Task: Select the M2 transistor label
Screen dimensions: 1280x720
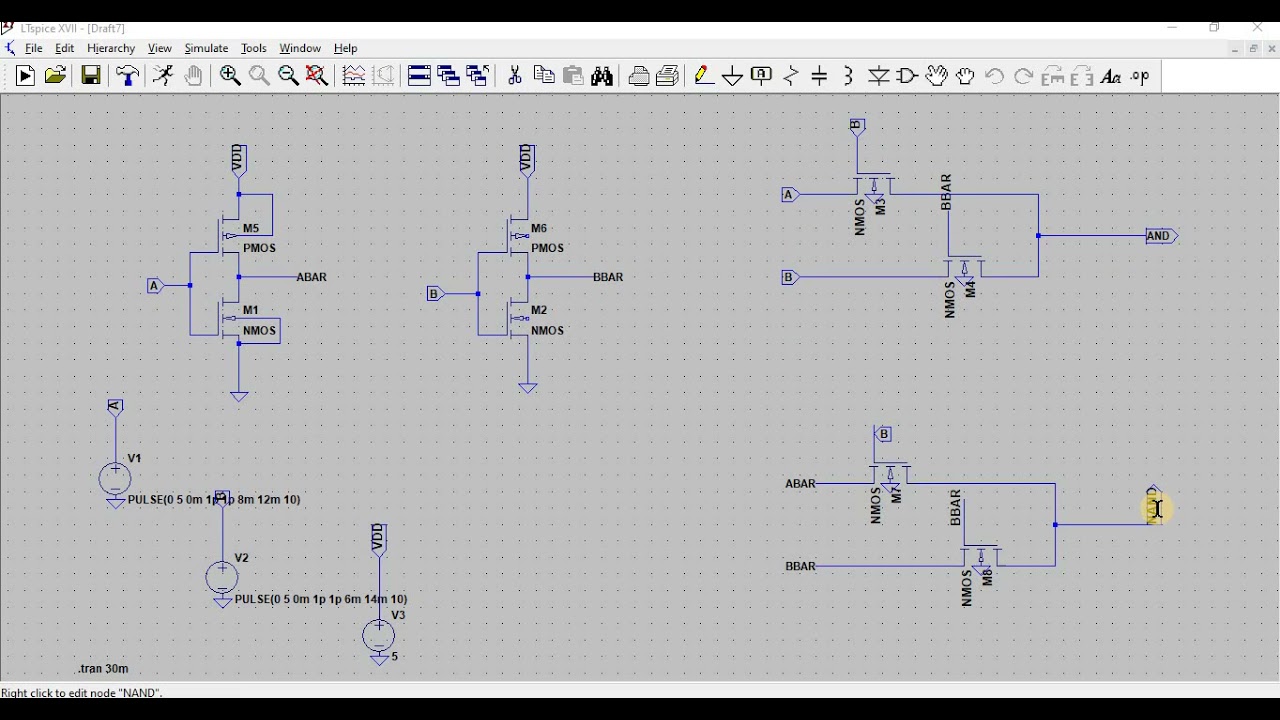Action: click(540, 310)
